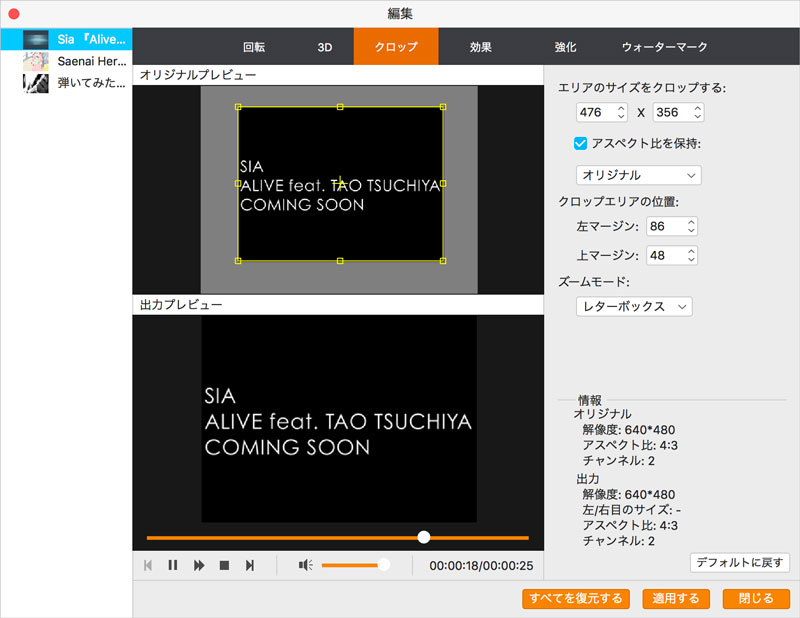Jump to the previous frame button
This screenshot has width=800, height=618.
click(x=148, y=565)
